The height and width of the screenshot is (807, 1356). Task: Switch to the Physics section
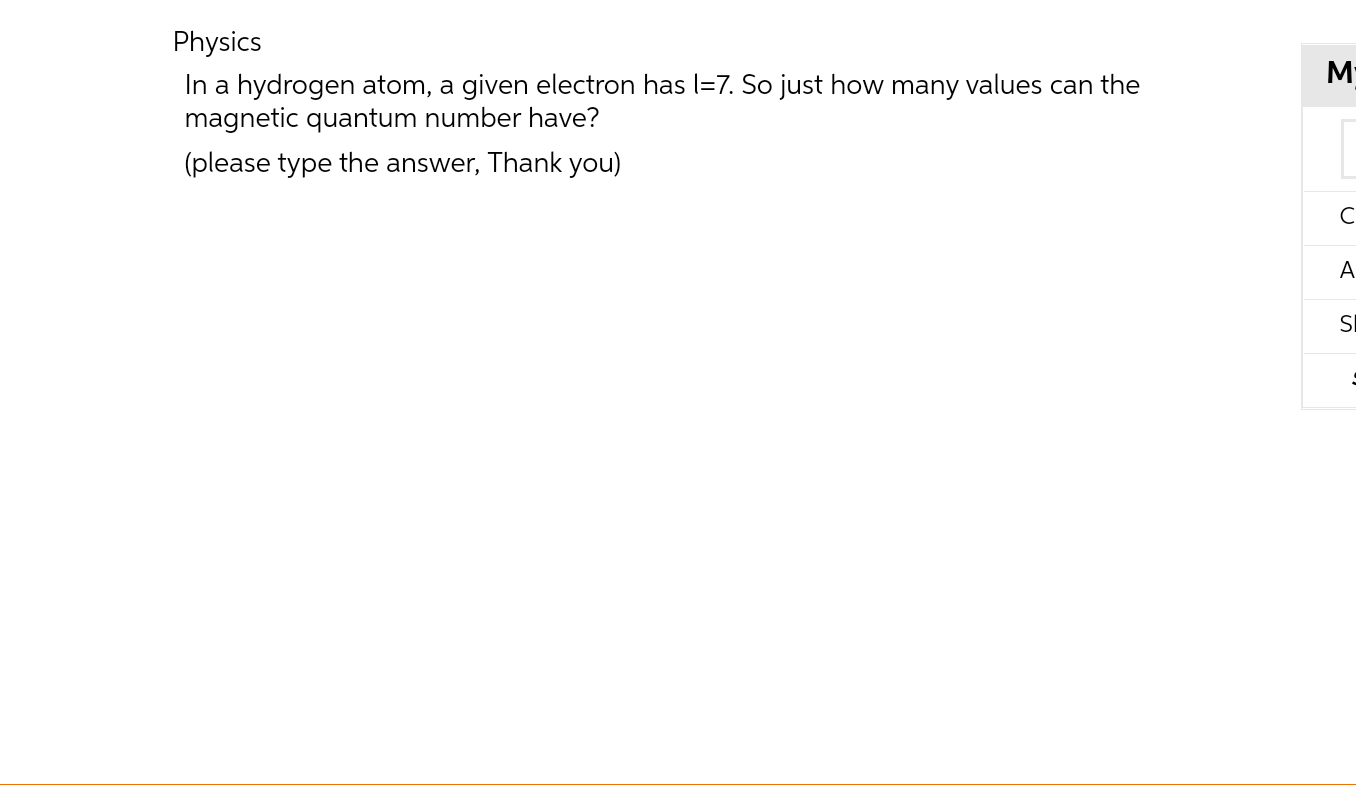point(217,42)
